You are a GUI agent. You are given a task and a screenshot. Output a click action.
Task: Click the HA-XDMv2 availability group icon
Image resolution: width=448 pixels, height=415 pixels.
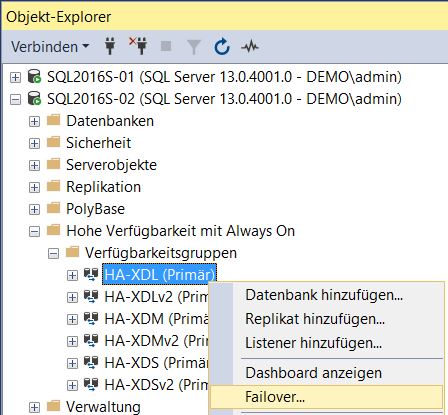click(x=91, y=340)
